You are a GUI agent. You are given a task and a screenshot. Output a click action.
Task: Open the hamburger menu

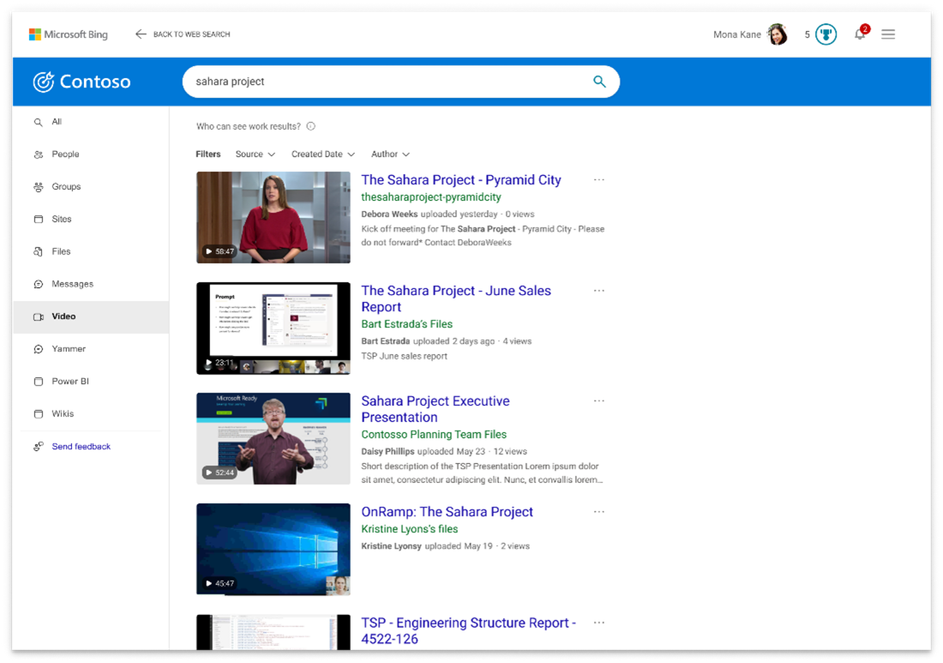pyautogui.click(x=888, y=34)
